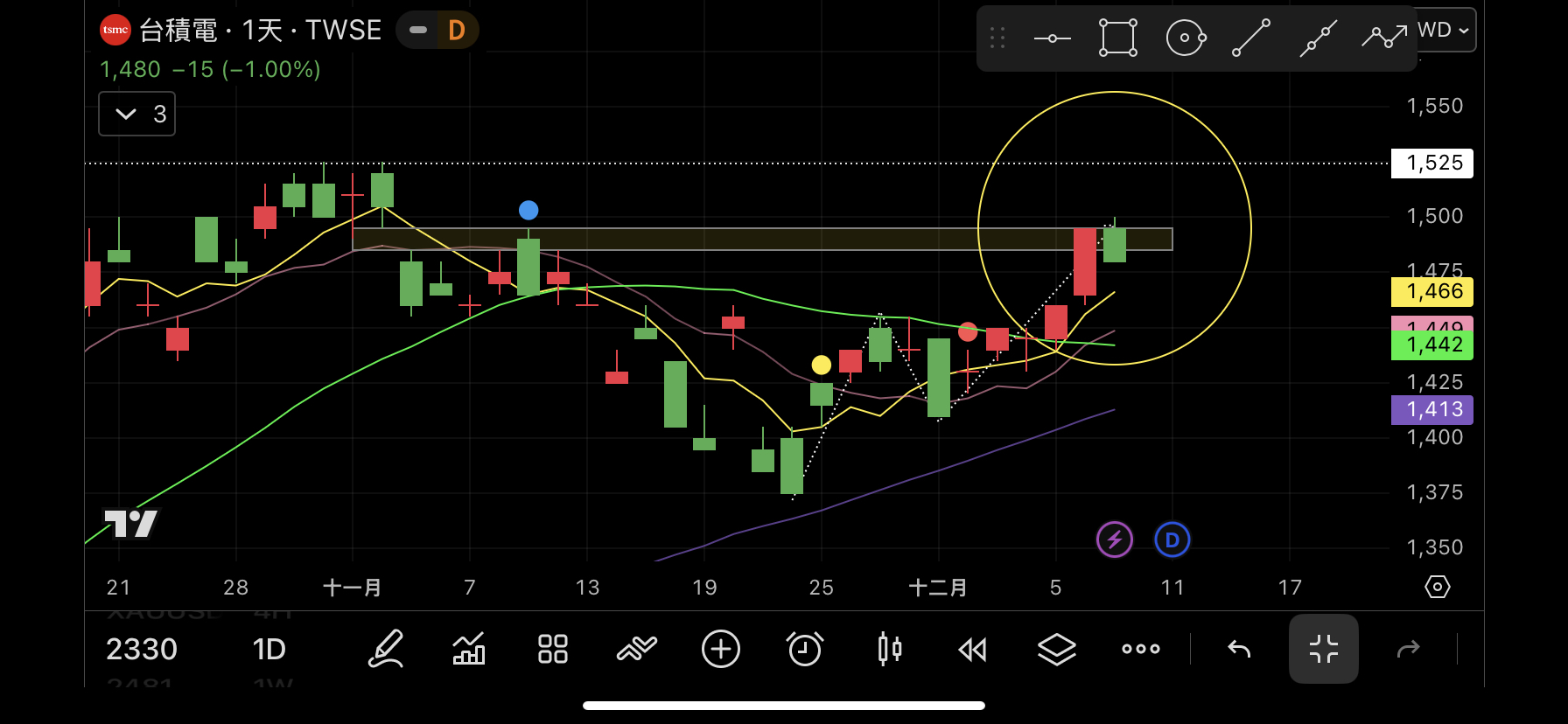Click the 21 date axis label

pos(119,587)
